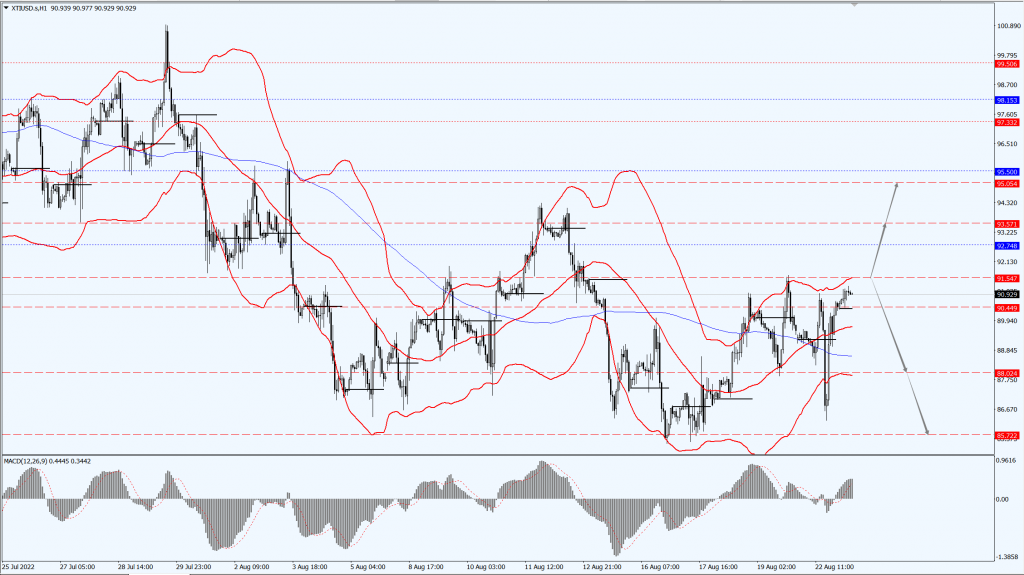Click the red 91.547 price label
The height and width of the screenshot is (575, 1024).
pyautogui.click(x=1007, y=277)
